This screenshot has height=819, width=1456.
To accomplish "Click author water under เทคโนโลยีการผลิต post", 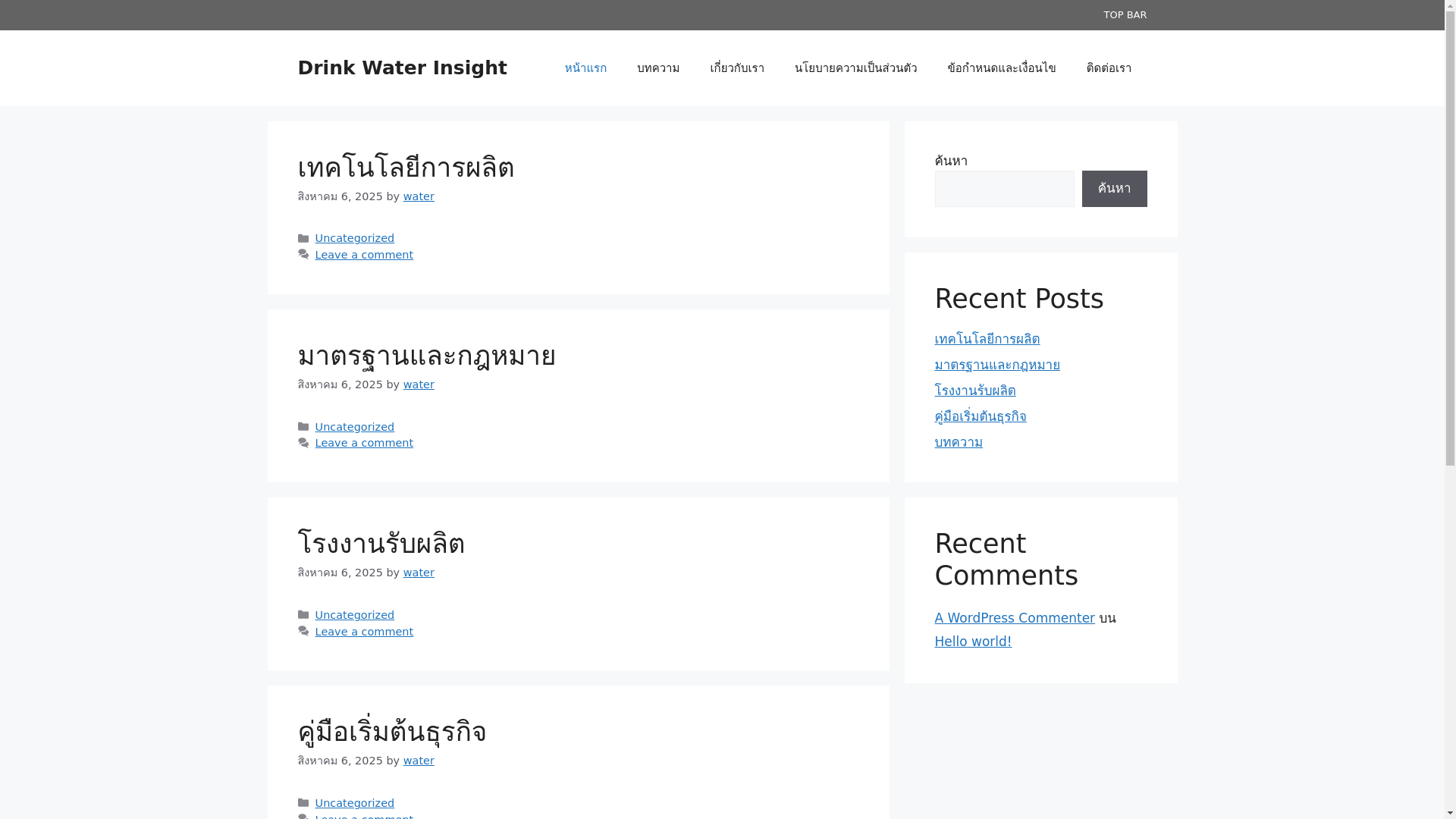I will (x=419, y=196).
